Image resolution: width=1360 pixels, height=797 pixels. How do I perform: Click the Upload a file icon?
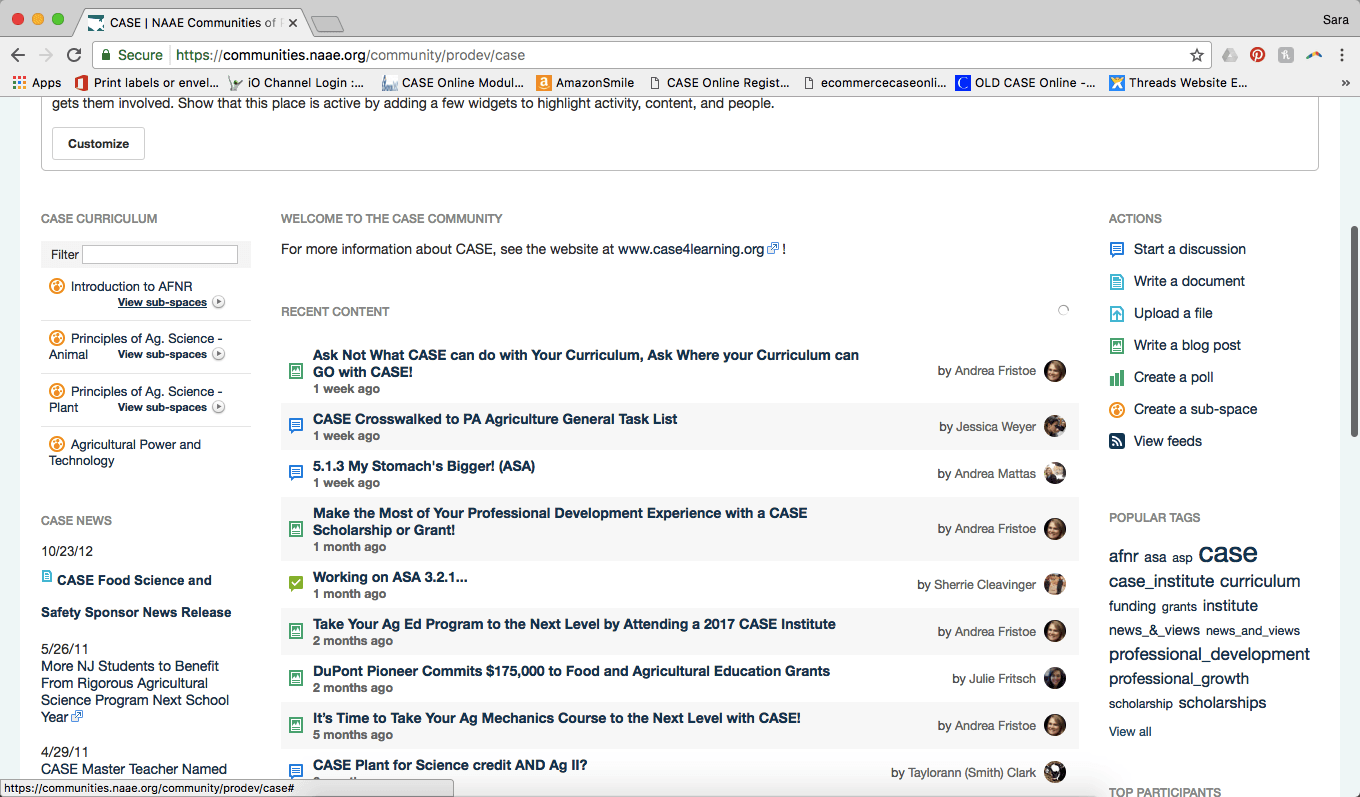[1117, 313]
